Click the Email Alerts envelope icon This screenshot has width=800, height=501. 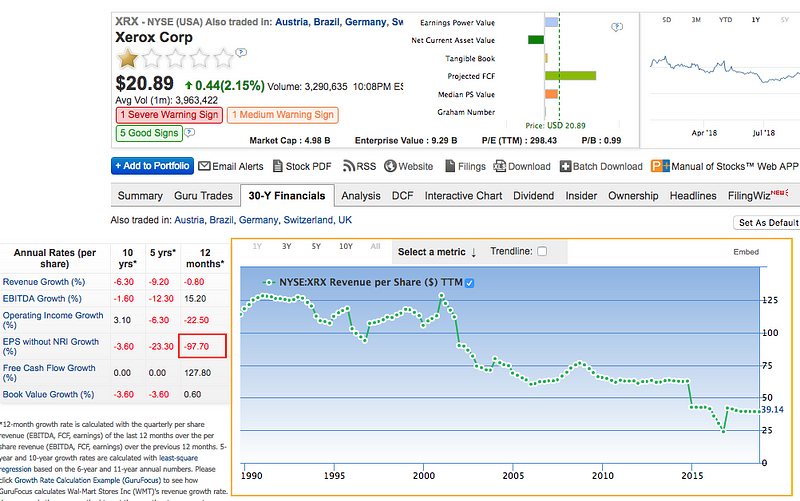pyautogui.click(x=204, y=166)
